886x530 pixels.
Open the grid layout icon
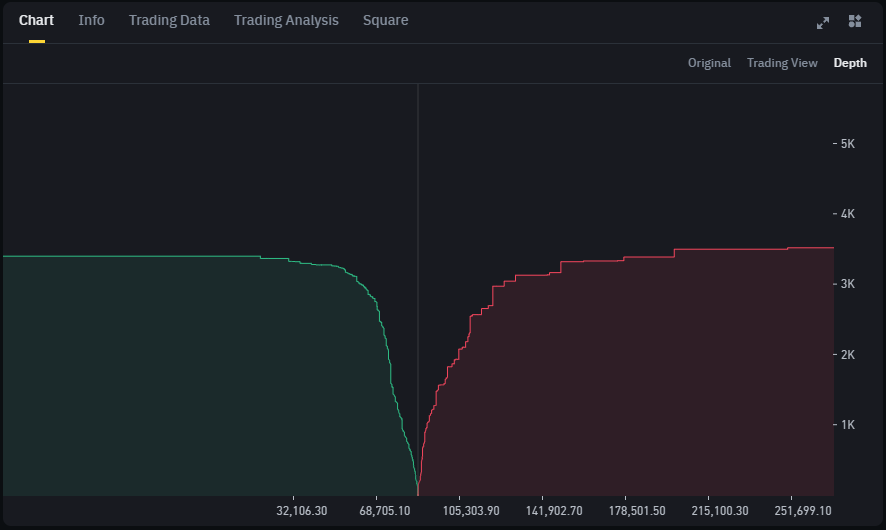(854, 22)
